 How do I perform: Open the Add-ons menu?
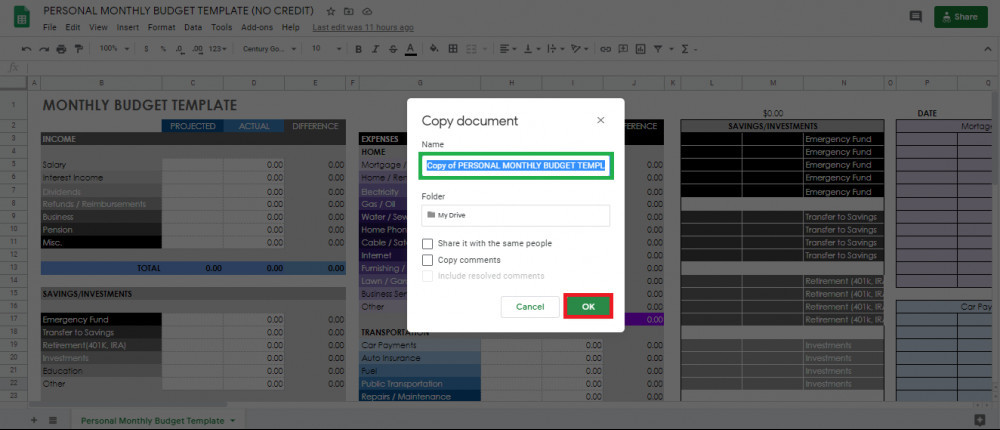257,27
